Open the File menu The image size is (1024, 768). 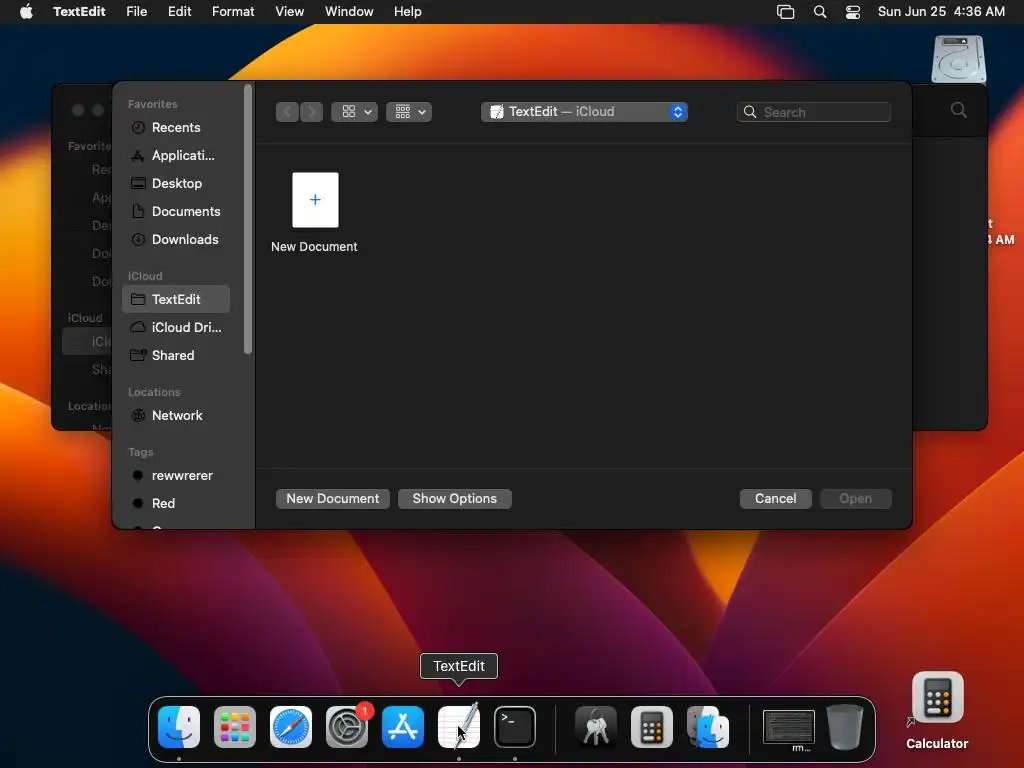136,11
